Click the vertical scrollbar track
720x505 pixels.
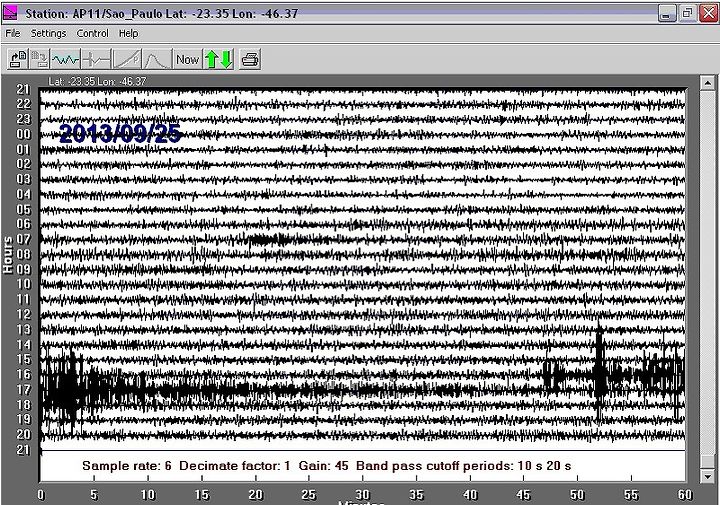click(x=708, y=271)
